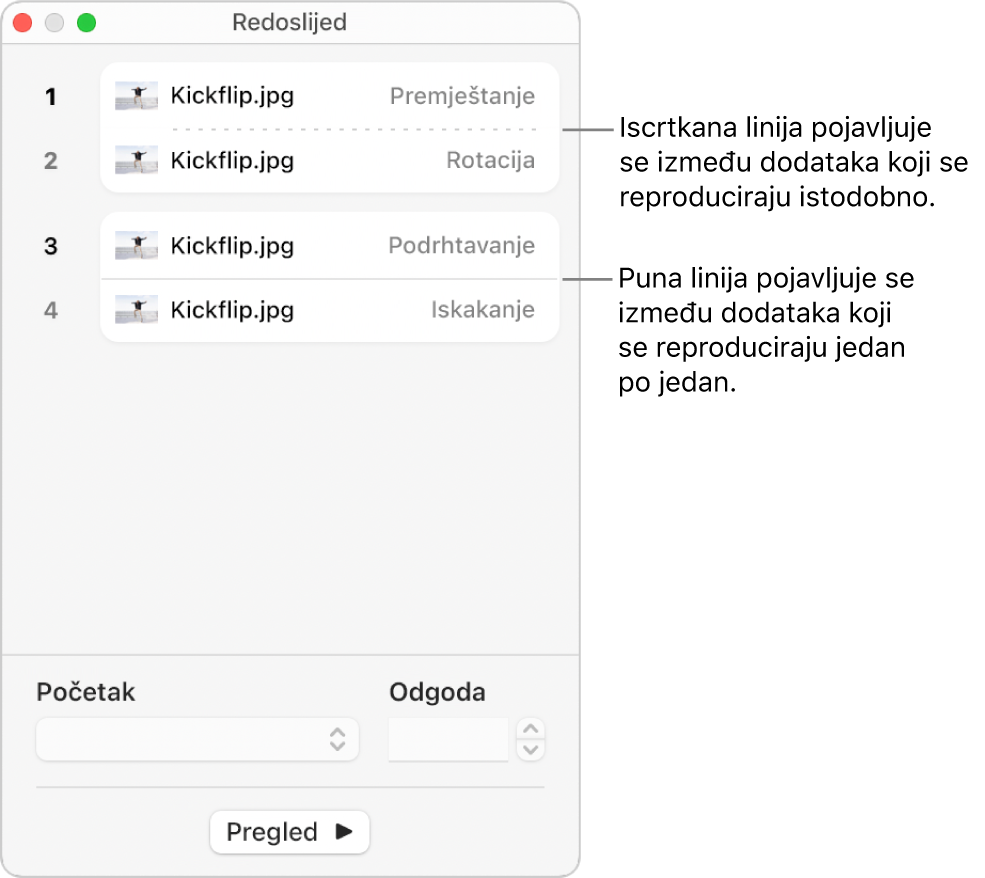This screenshot has width=985, height=878.
Task: Click the Pregled preview button
Action: coord(290,832)
